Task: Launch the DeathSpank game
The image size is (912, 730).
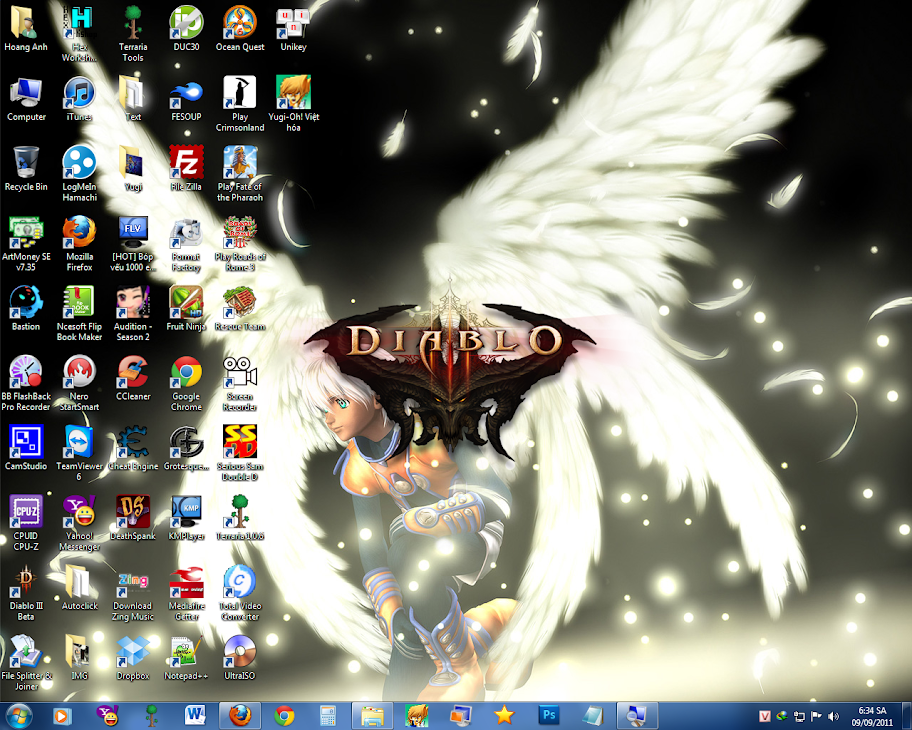Action: point(133,518)
